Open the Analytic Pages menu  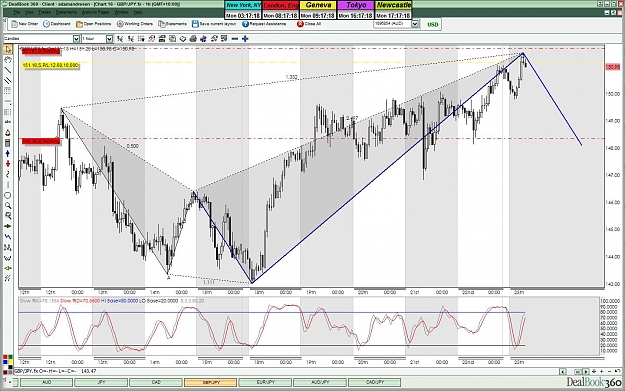(95, 13)
